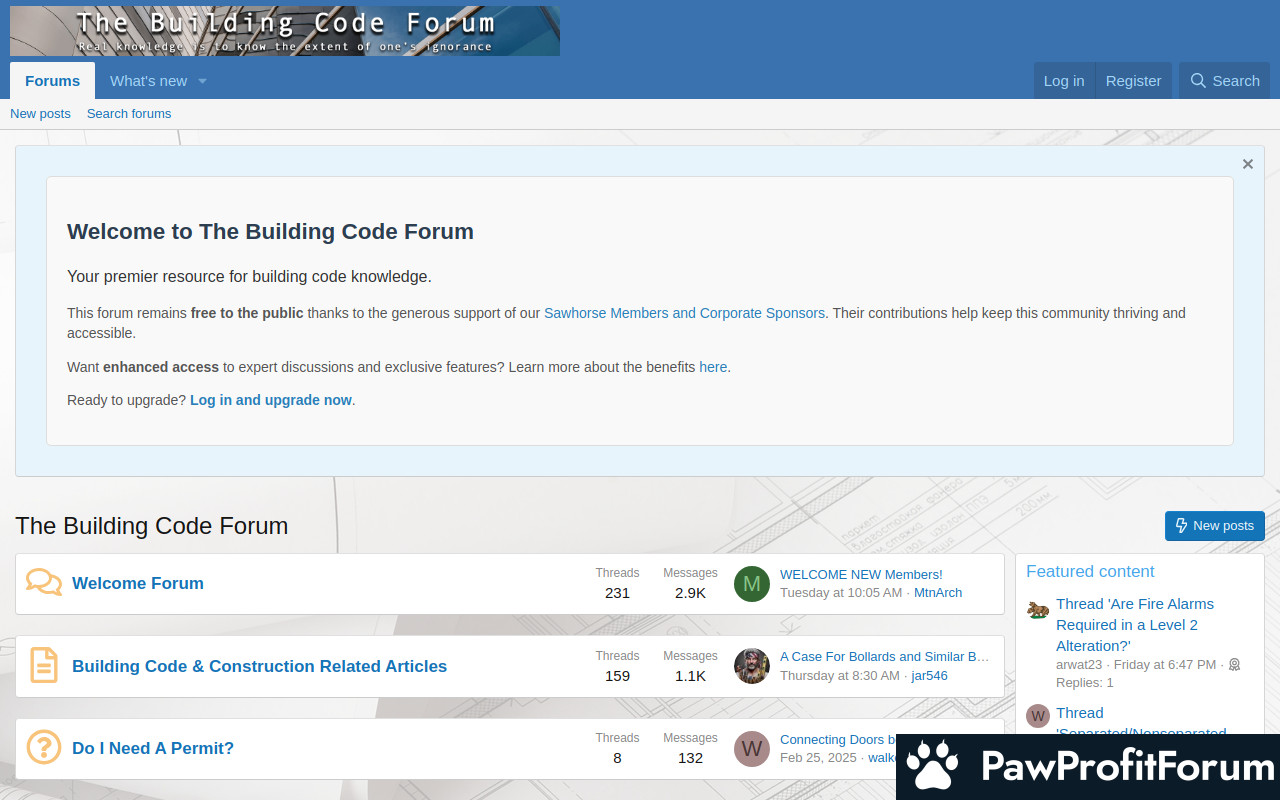
Task: Open MtnArch user profile
Action: [938, 593]
